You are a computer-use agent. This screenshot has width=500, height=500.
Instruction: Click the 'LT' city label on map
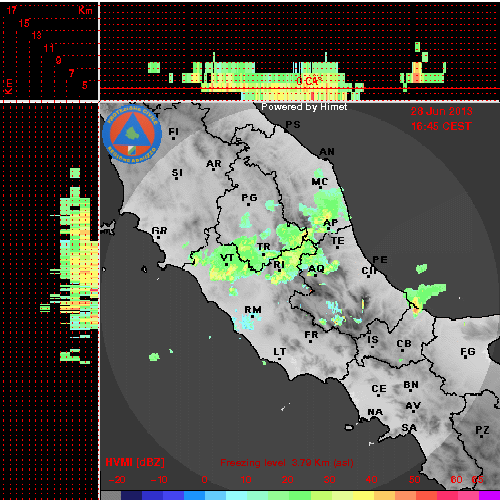point(280,352)
